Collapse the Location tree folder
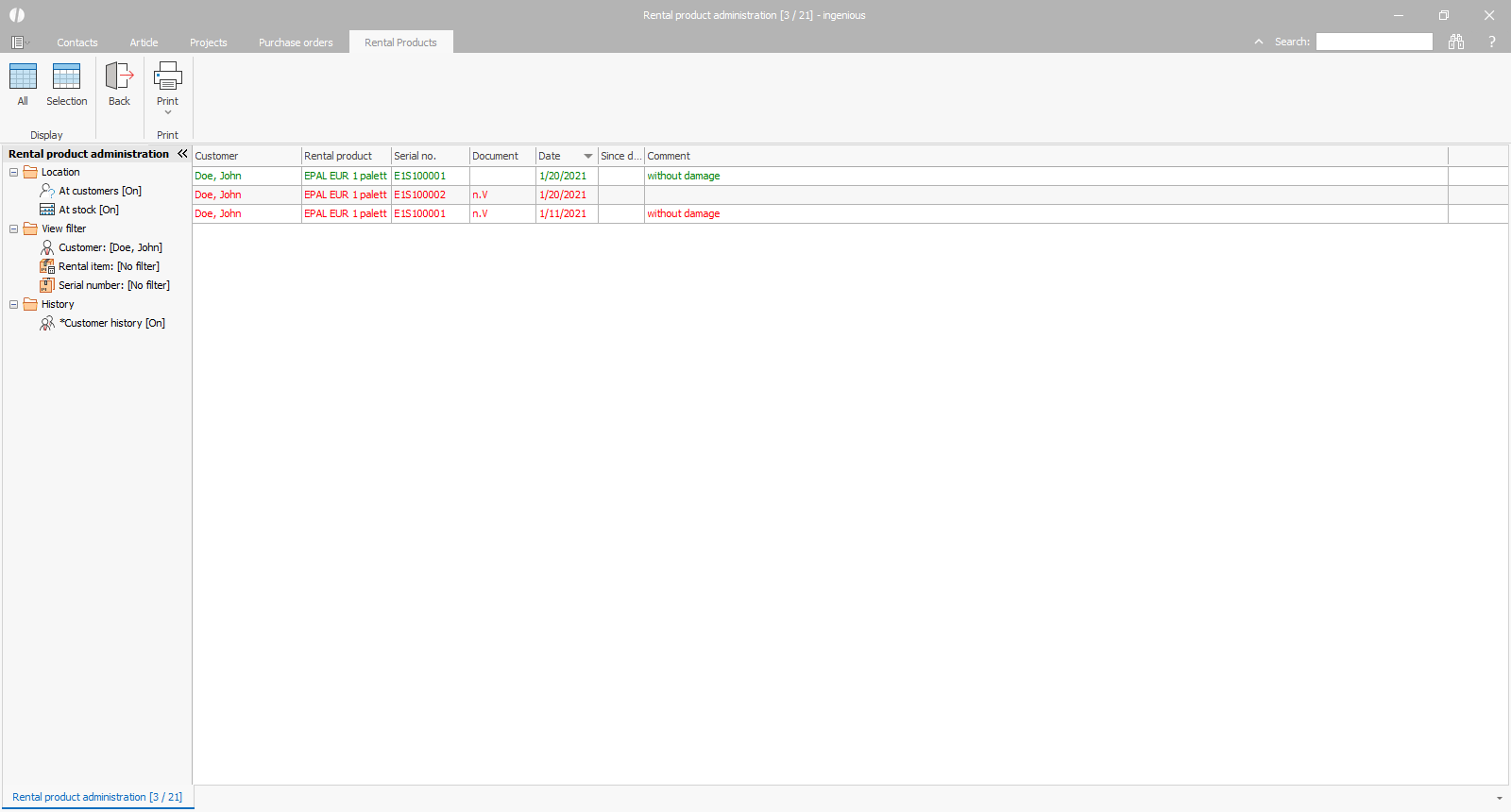Viewport: 1511px width, 812px height. [x=14, y=172]
